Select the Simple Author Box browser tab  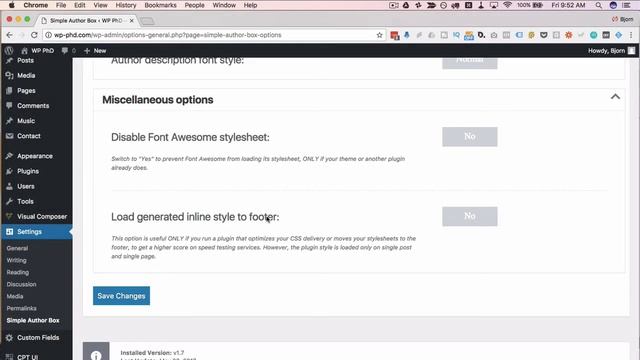coord(87,20)
